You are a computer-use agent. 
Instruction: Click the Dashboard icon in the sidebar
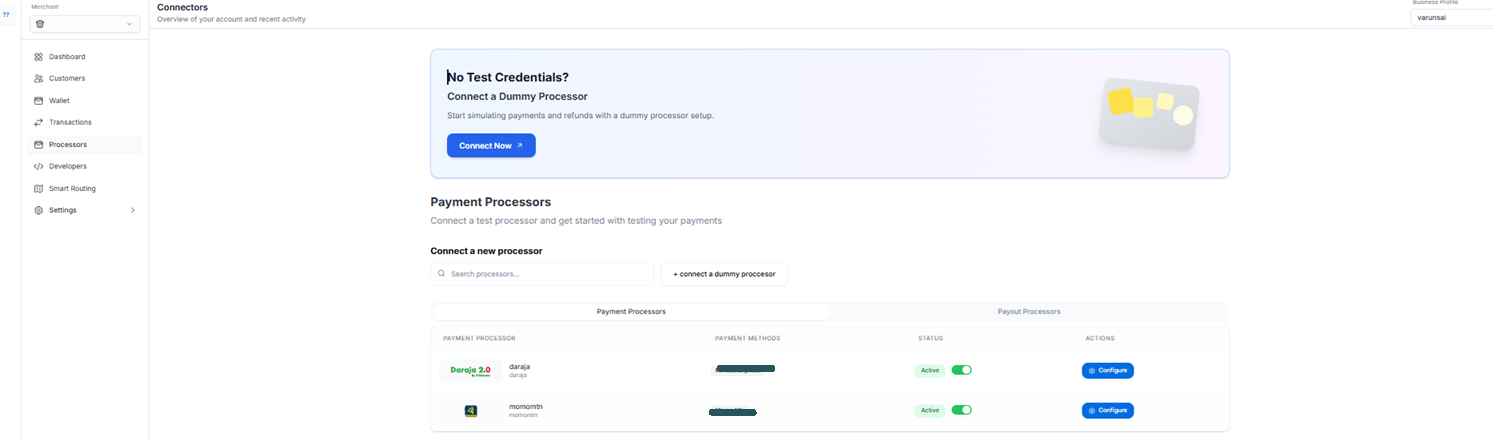[x=39, y=57]
